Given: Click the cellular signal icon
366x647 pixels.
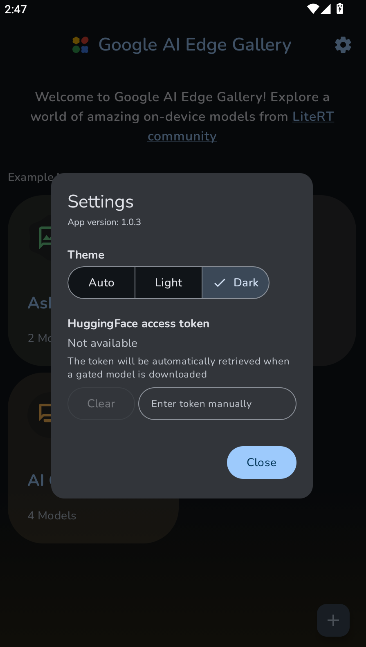Looking at the screenshot, I should (326, 9).
